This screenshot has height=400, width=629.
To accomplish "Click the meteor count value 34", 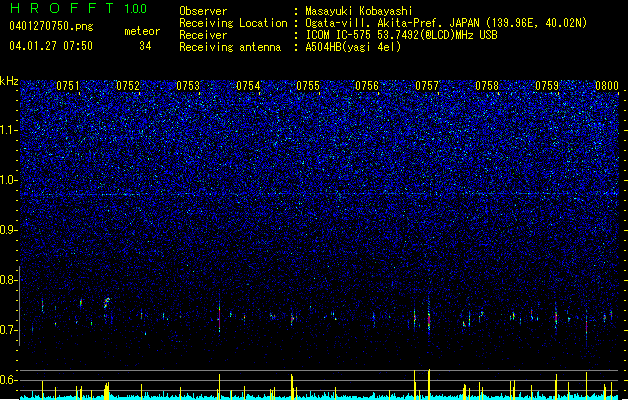I will click(145, 46).
